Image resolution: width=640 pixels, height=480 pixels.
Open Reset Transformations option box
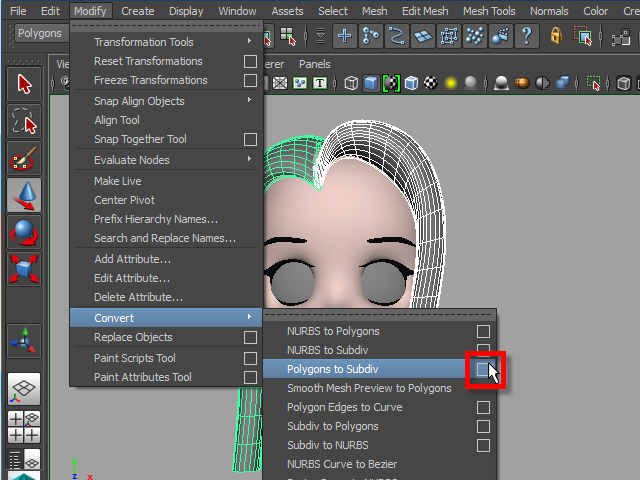250,61
